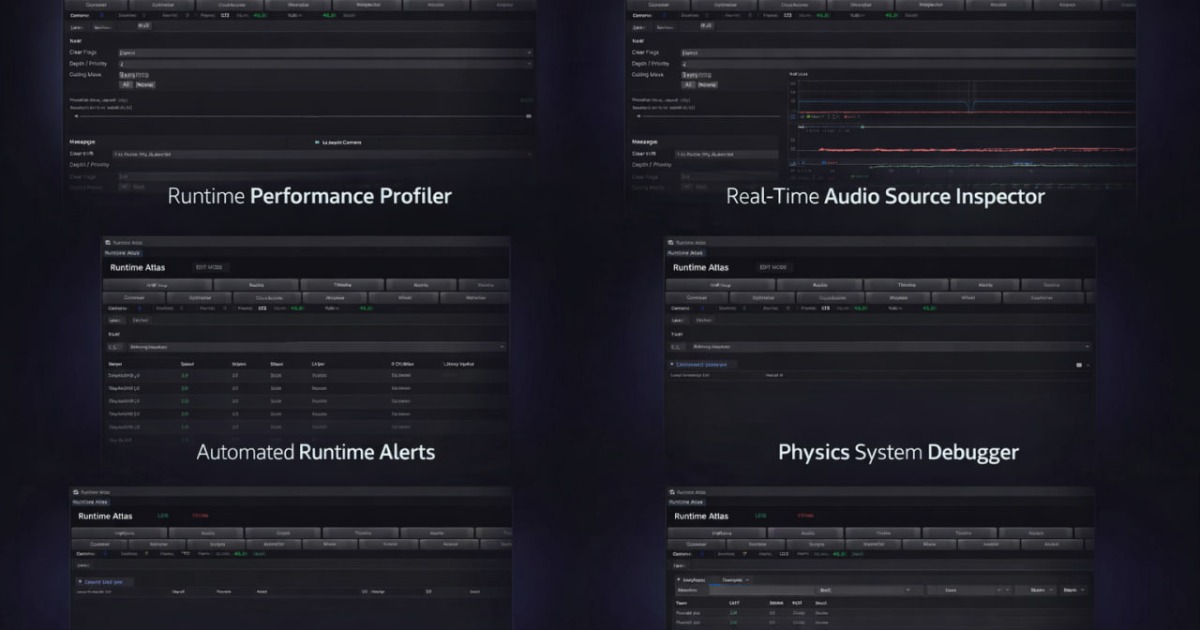
Task: Open the Timeline tab in Runtime Alerts window
Action: 343,285
